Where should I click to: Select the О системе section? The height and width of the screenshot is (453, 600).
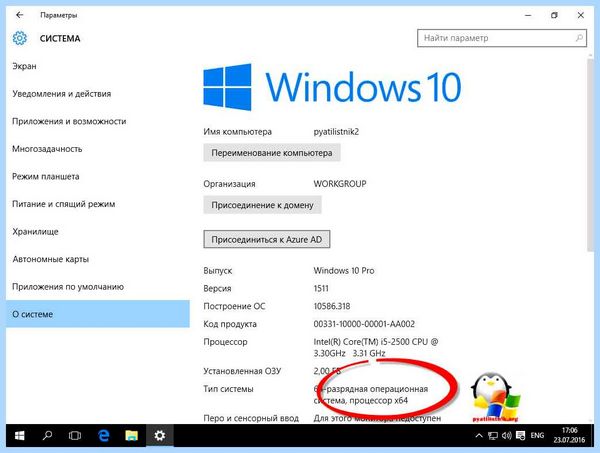click(98, 314)
